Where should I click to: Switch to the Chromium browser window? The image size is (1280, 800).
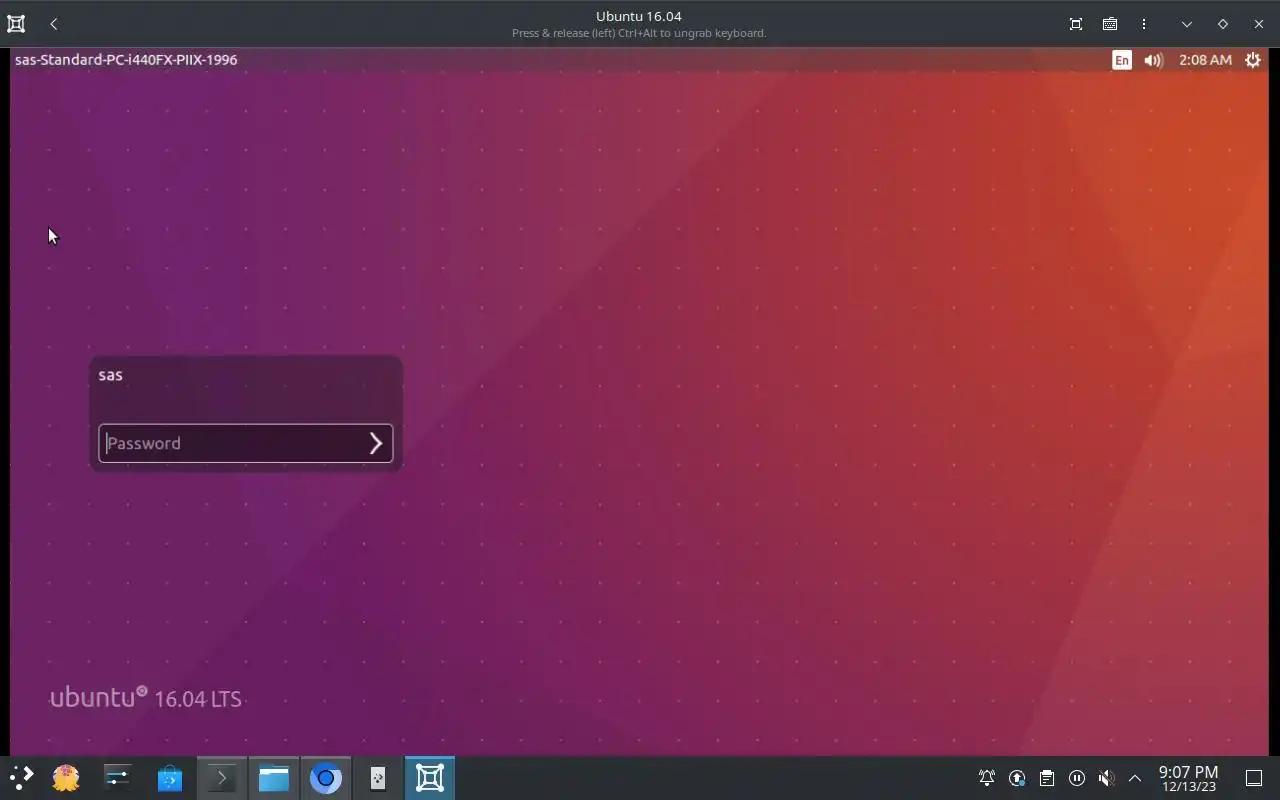pyautogui.click(x=326, y=778)
